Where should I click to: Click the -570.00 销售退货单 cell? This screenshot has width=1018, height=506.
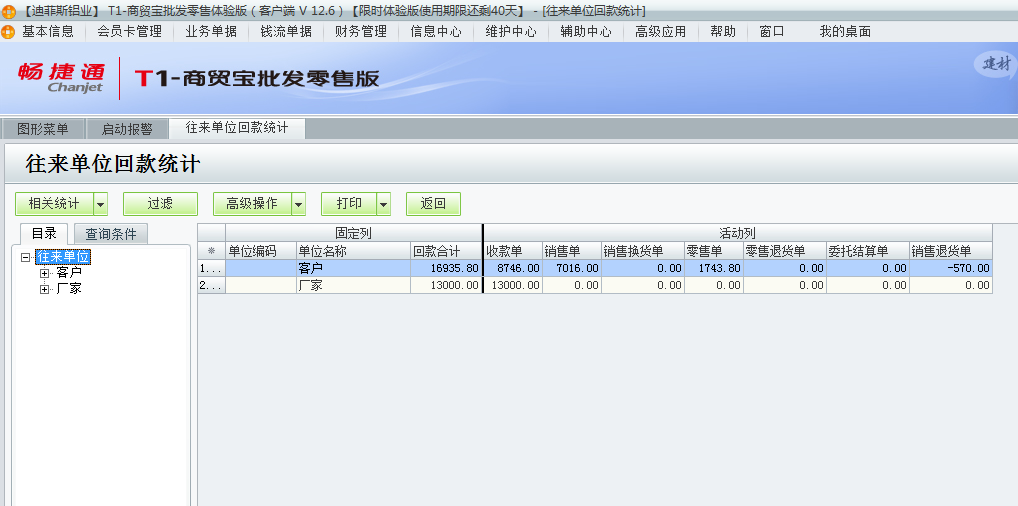point(950,268)
